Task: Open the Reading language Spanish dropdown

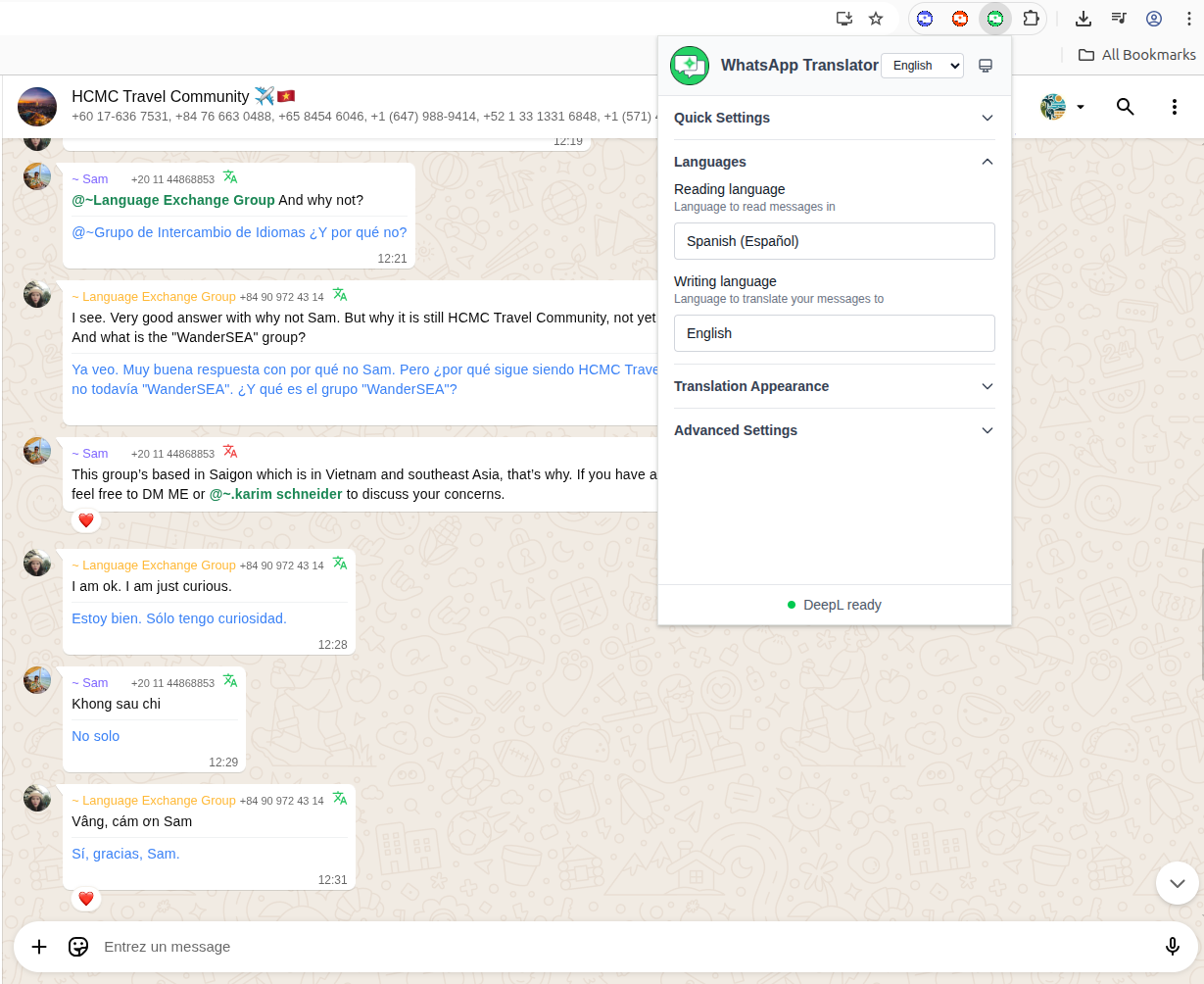Action: tap(834, 241)
